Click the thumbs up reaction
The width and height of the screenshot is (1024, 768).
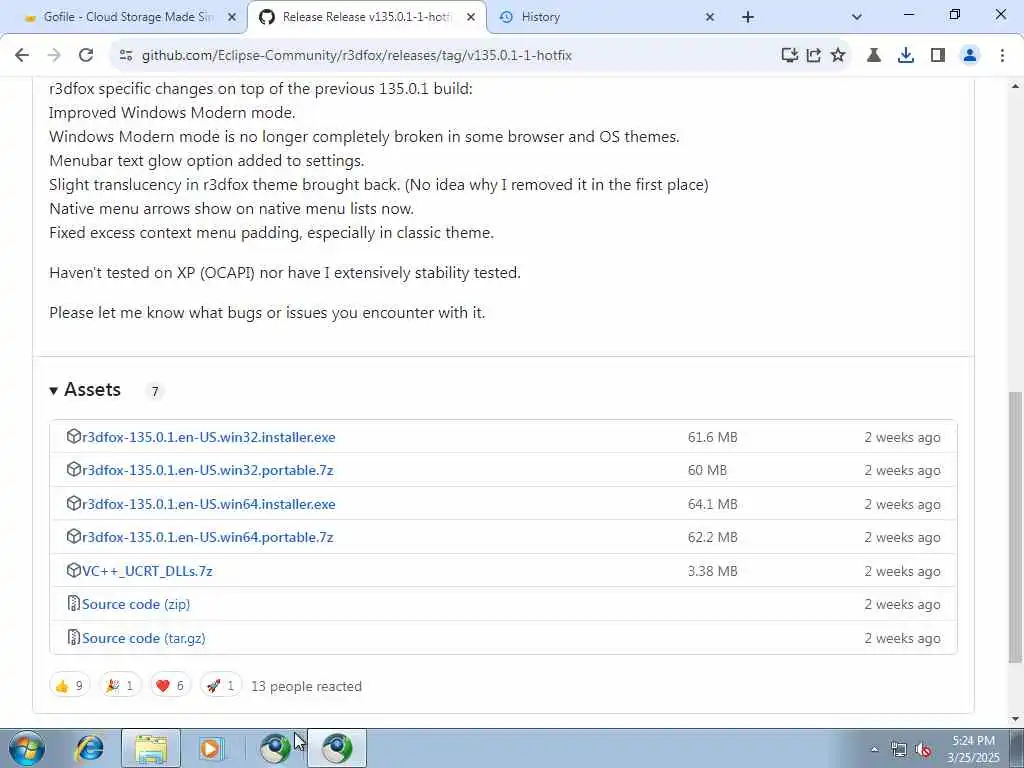point(69,686)
